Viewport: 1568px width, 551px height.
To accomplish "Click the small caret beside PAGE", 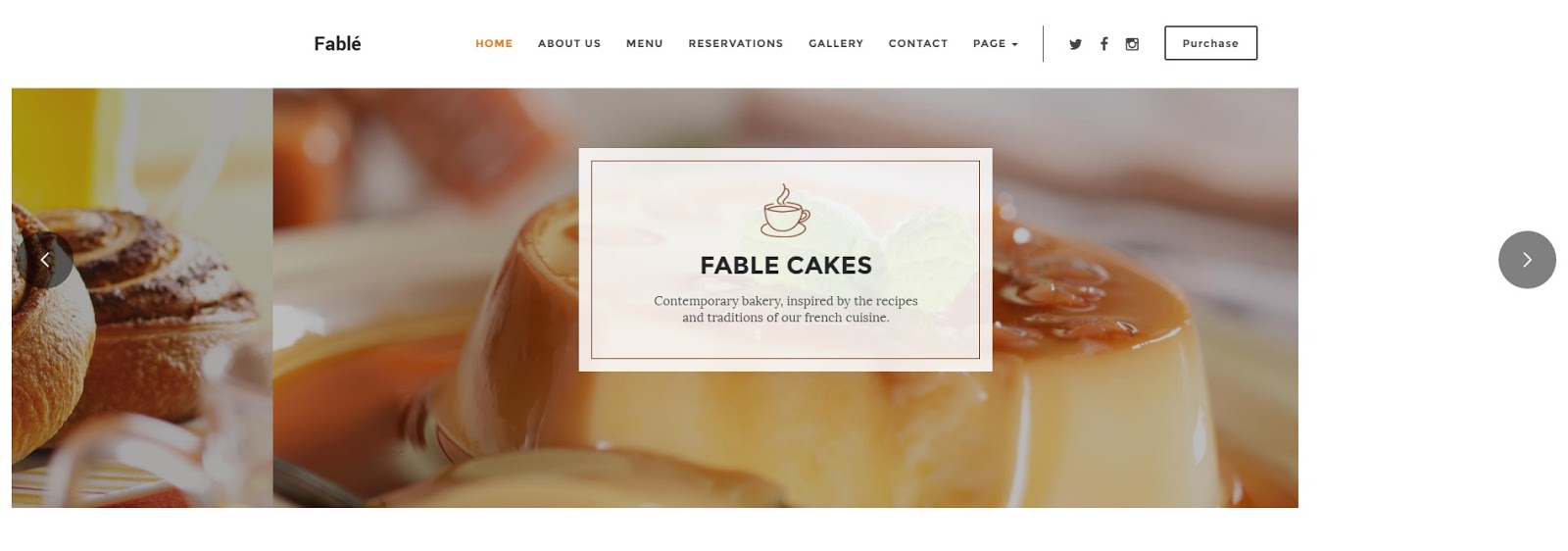I will [1014, 44].
